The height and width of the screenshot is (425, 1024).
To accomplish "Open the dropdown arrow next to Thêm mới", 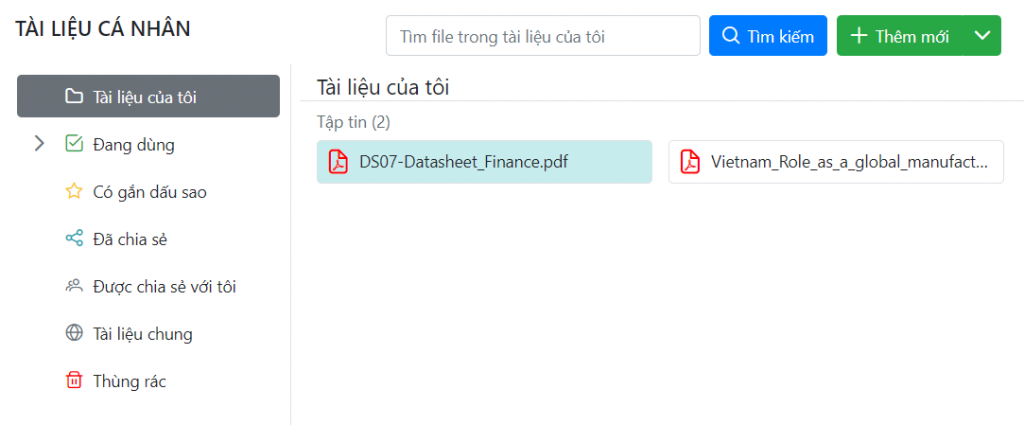I will pyautogui.click(x=982, y=35).
